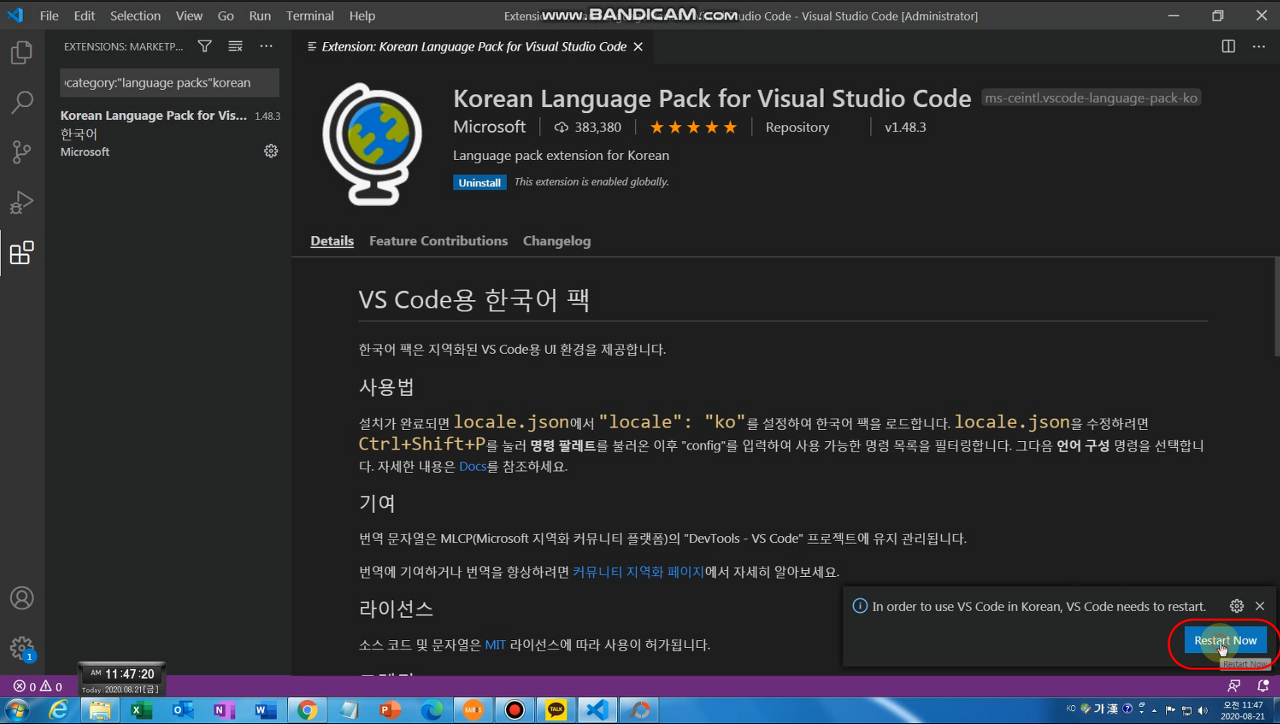Screen dimensions: 1280x724
Task: Open the Bandicam recorder taskbar icon
Action: (514, 710)
